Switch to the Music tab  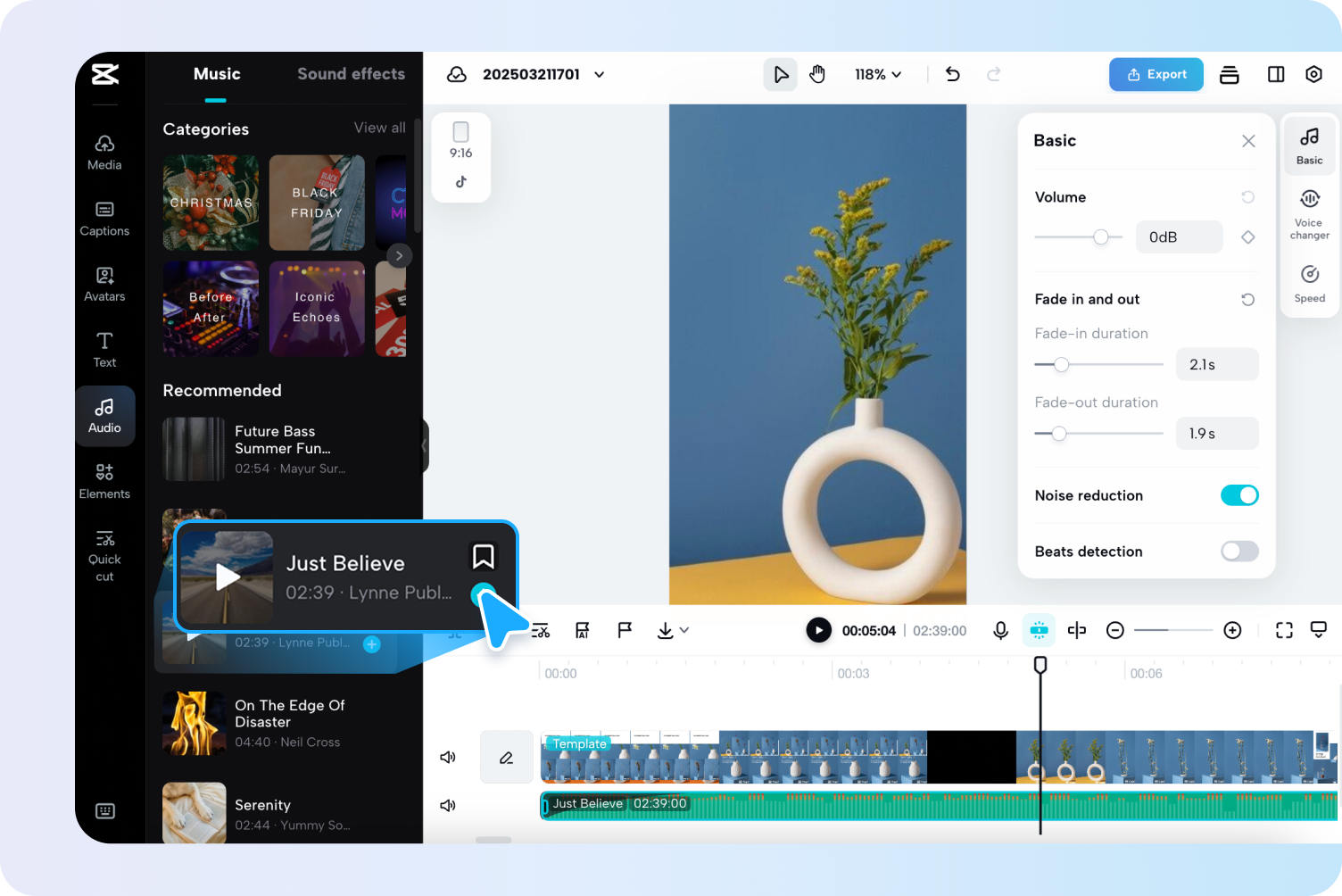point(217,74)
